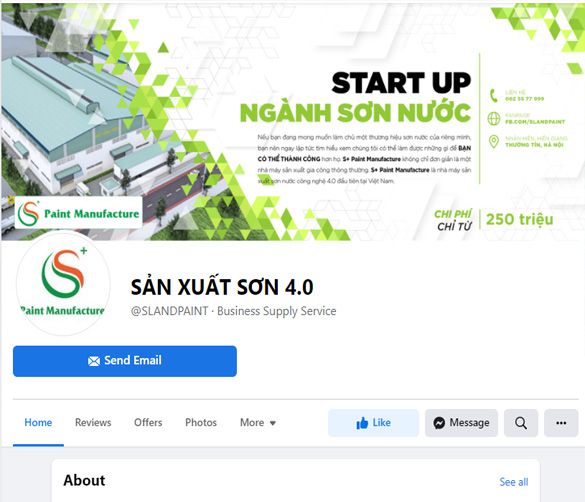The height and width of the screenshot is (502, 585).
Task: Open the cover photo with START UP text
Action: coord(292,122)
